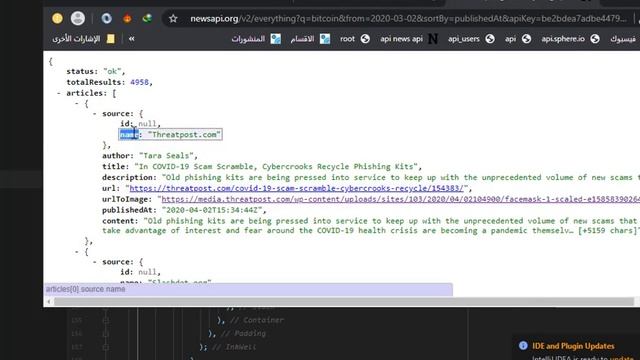The height and width of the screenshot is (360, 640).
Task: Click the author value "Tara Seals"
Action: [166, 156]
